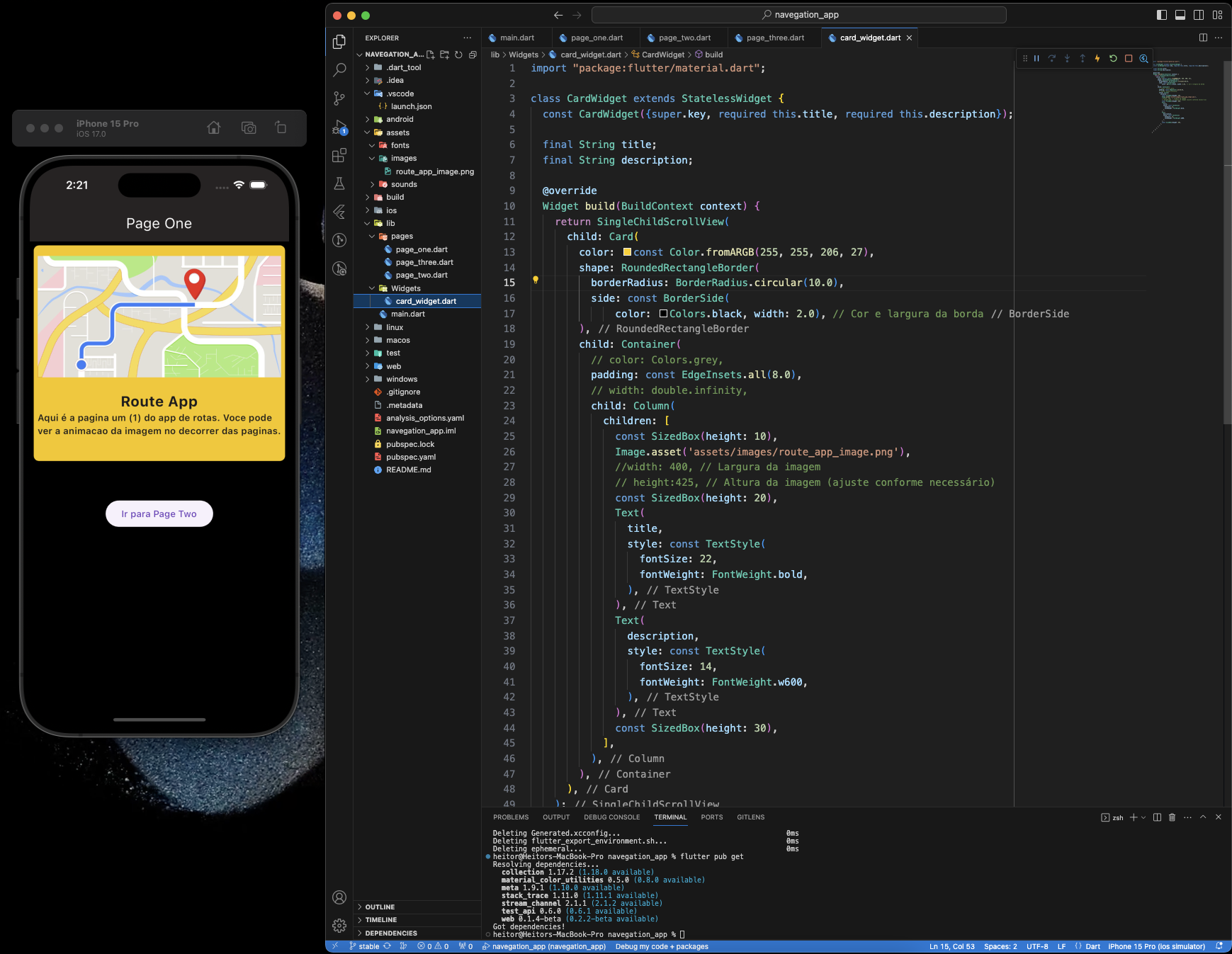
Task: Toggle the Primary Side Bar visibility
Action: click(x=1162, y=14)
